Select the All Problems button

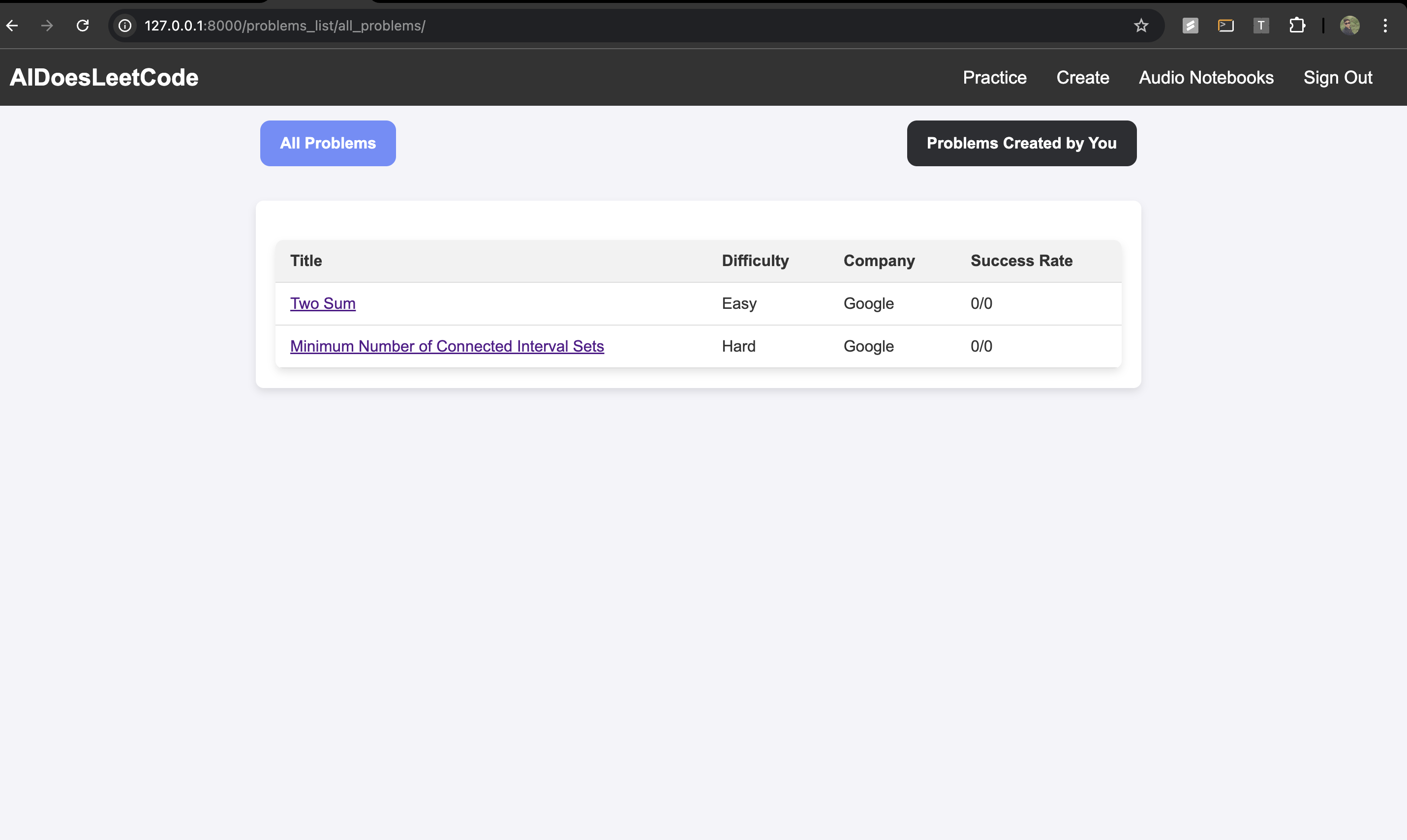pos(328,143)
